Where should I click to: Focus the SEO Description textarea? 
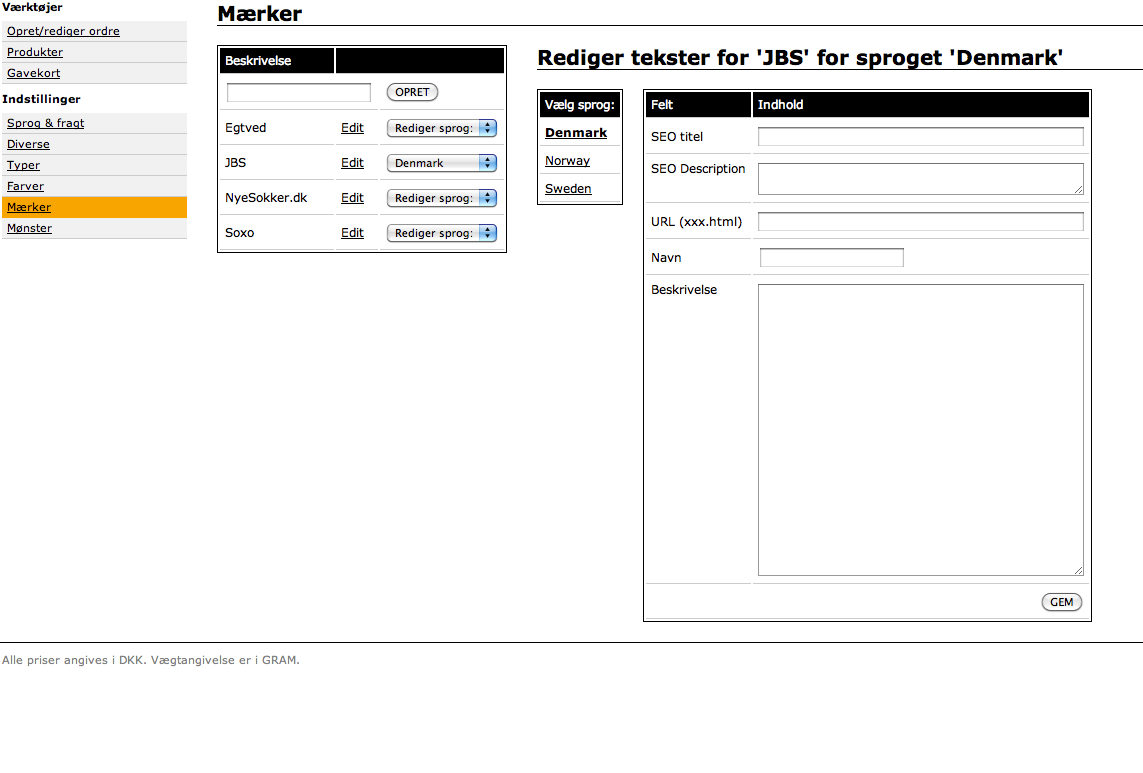921,179
